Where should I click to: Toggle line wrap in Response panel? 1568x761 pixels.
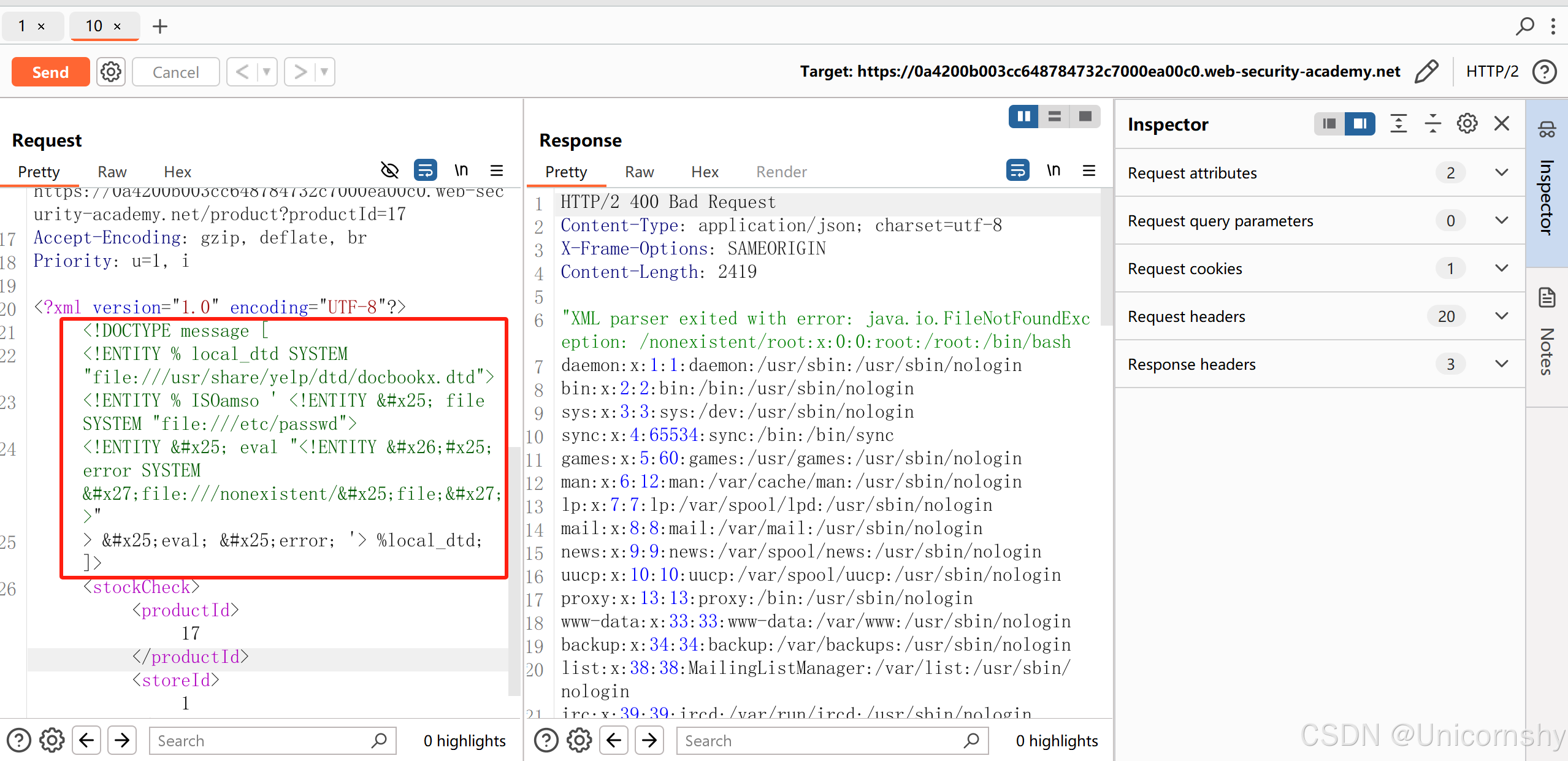pos(1018,170)
